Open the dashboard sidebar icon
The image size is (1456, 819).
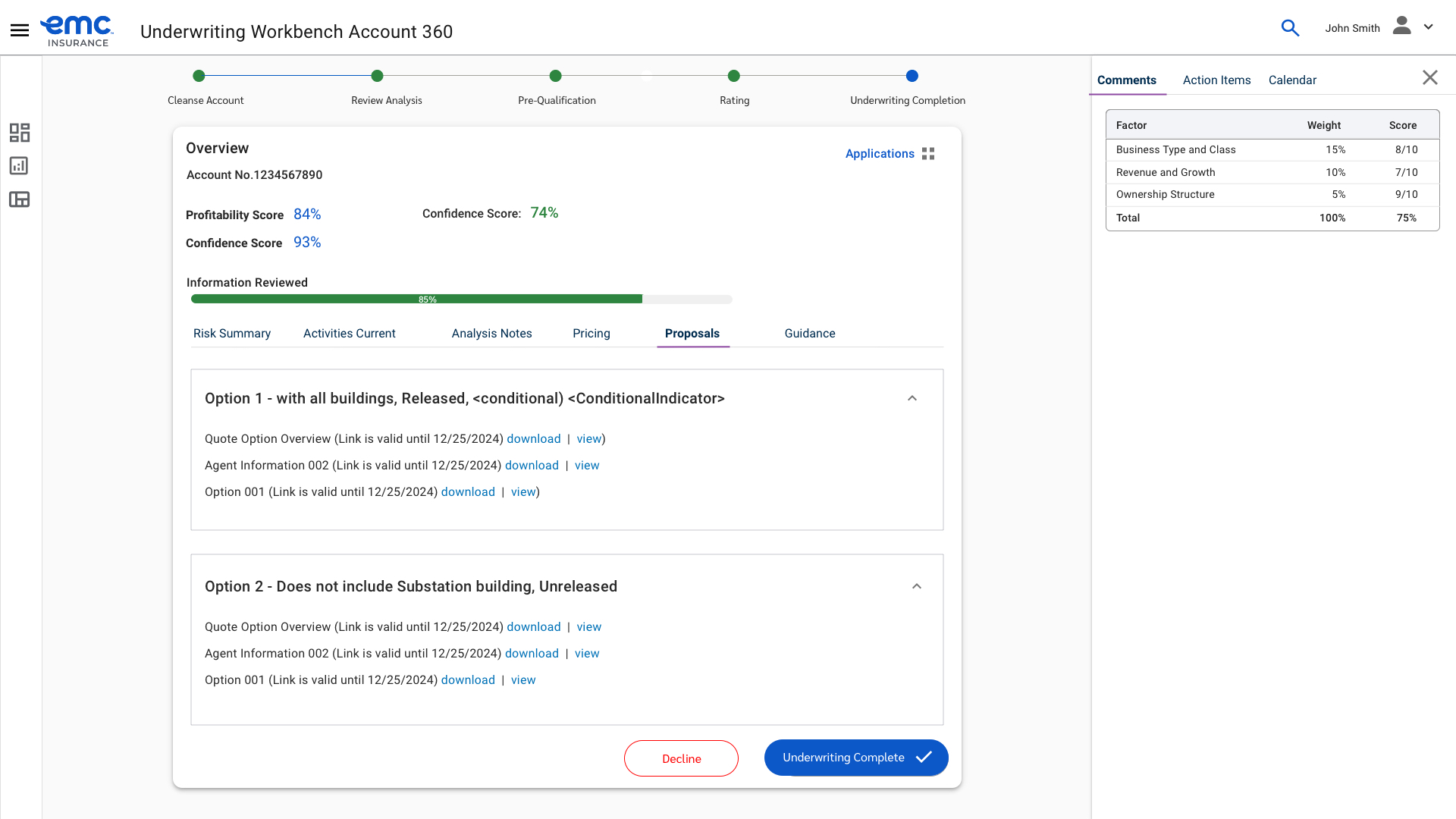20,133
